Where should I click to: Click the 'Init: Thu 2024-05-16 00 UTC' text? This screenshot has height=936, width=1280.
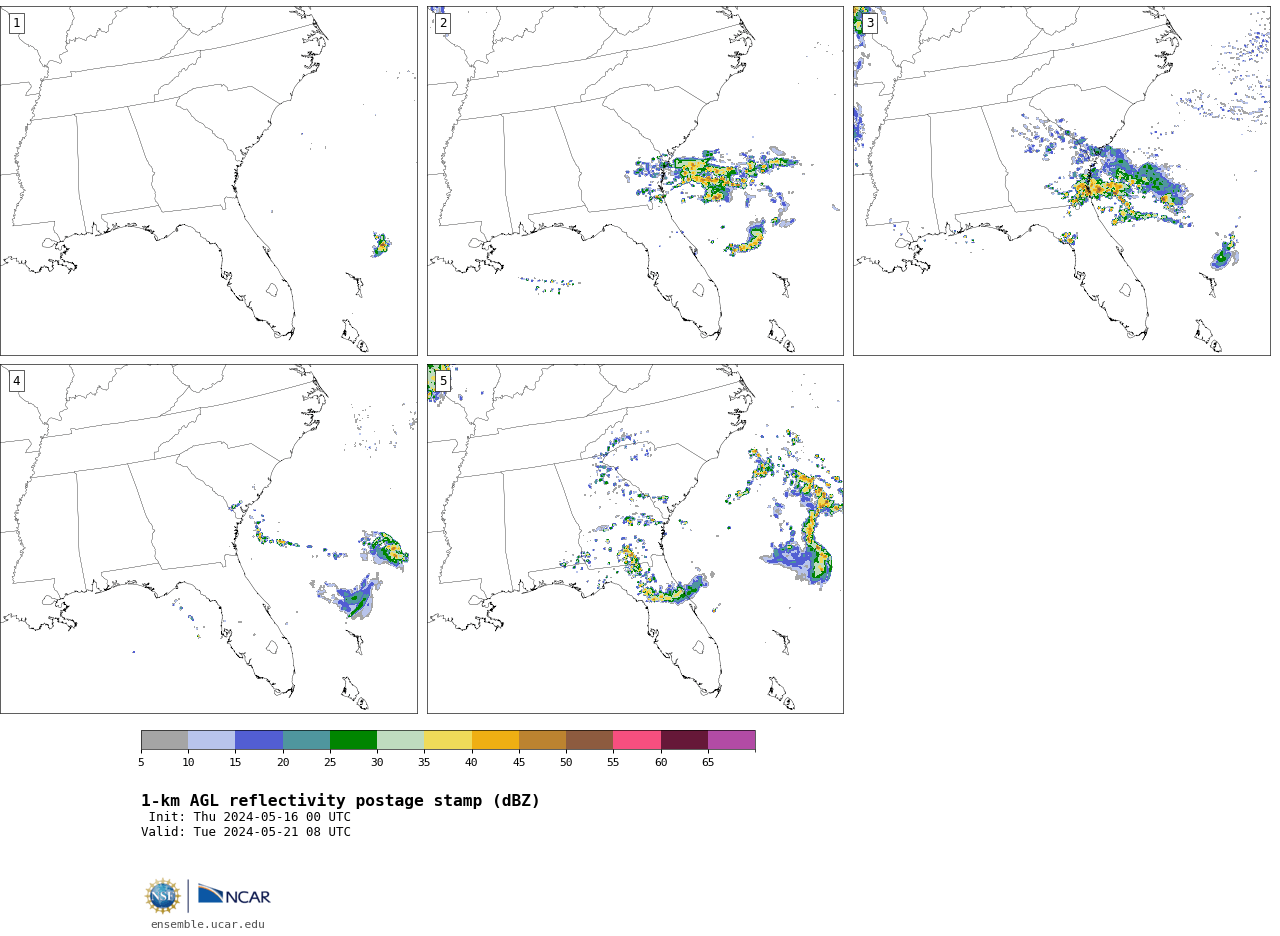tap(250, 817)
